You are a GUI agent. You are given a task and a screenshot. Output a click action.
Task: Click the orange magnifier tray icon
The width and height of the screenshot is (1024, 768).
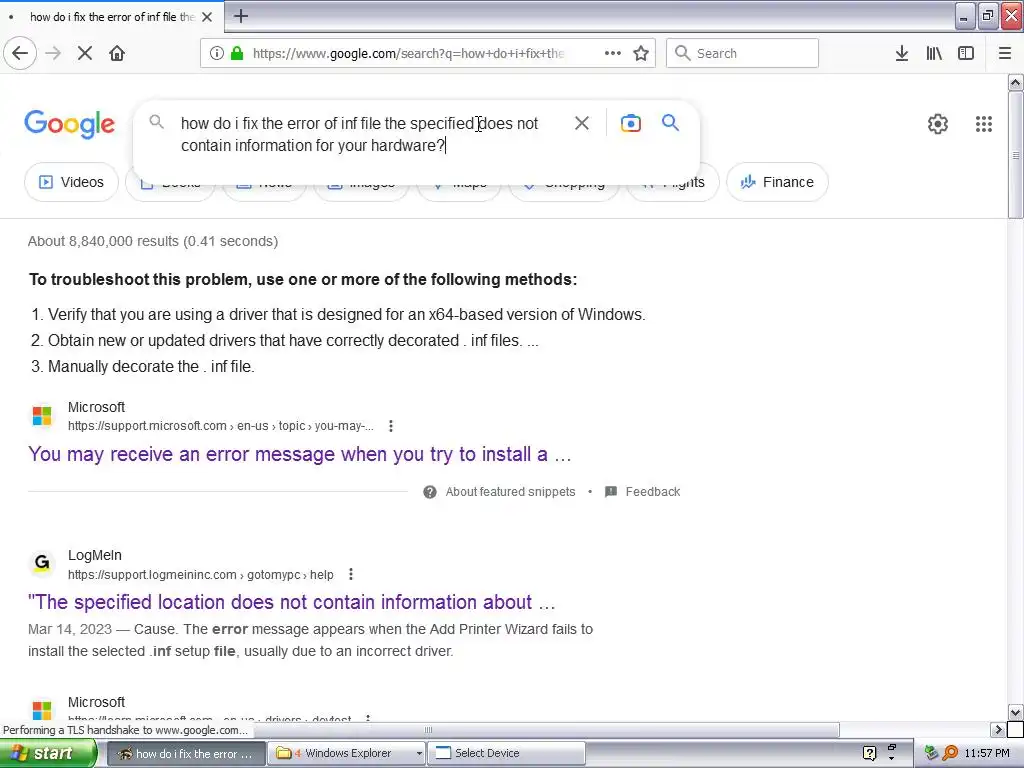point(950,754)
